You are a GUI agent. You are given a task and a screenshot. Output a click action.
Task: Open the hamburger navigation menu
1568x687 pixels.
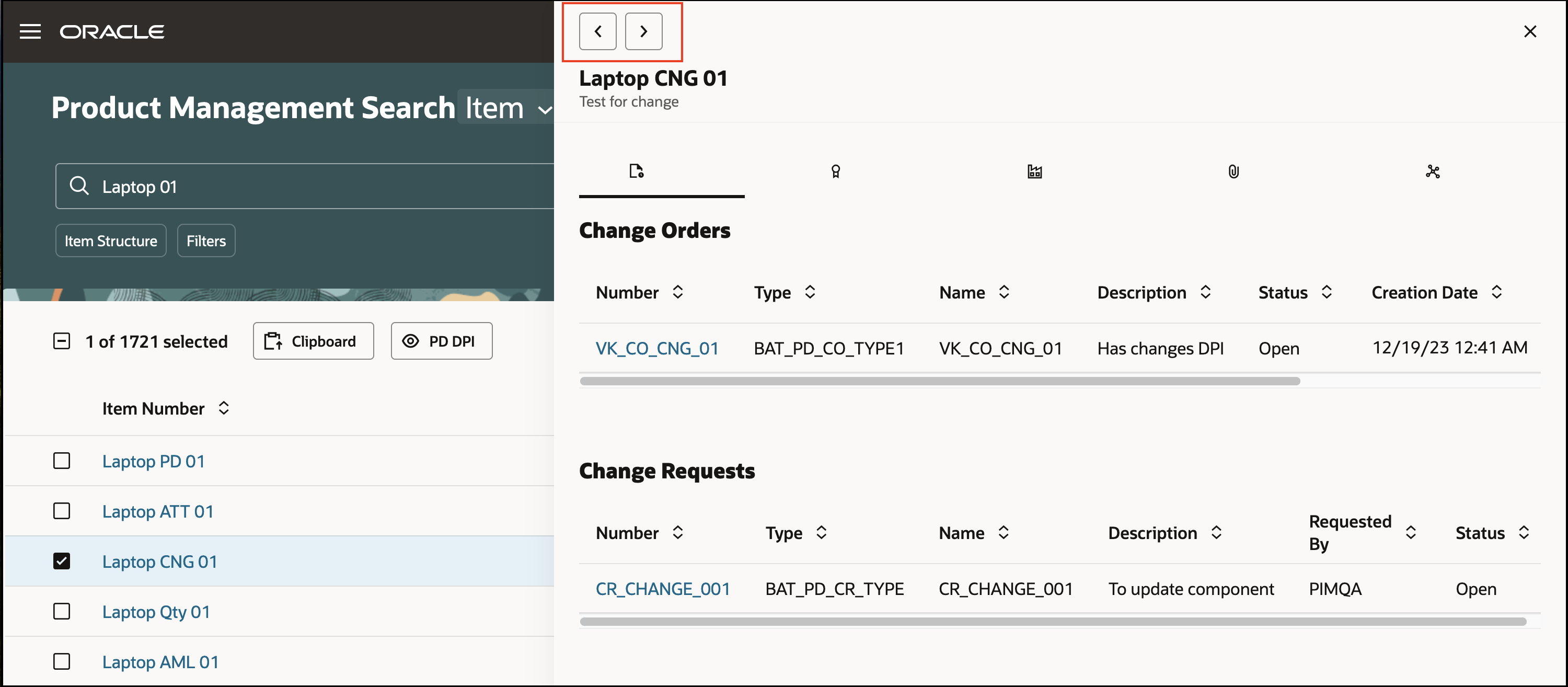30,31
